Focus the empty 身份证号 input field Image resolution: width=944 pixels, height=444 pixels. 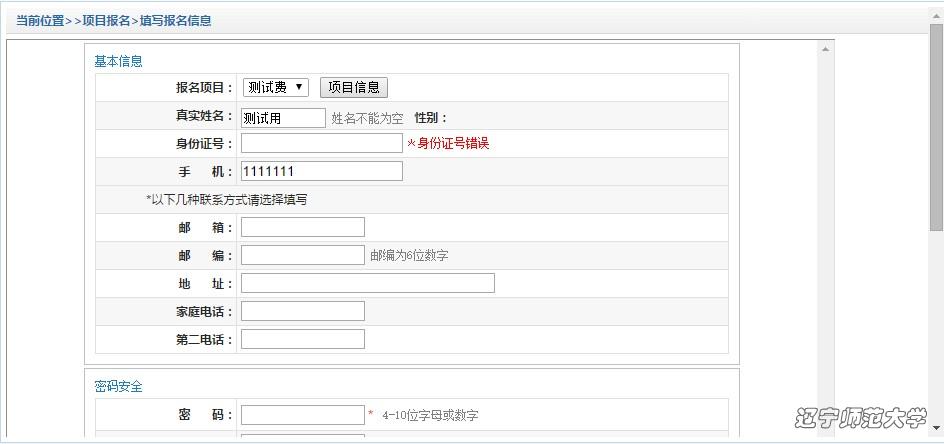pyautogui.click(x=321, y=143)
